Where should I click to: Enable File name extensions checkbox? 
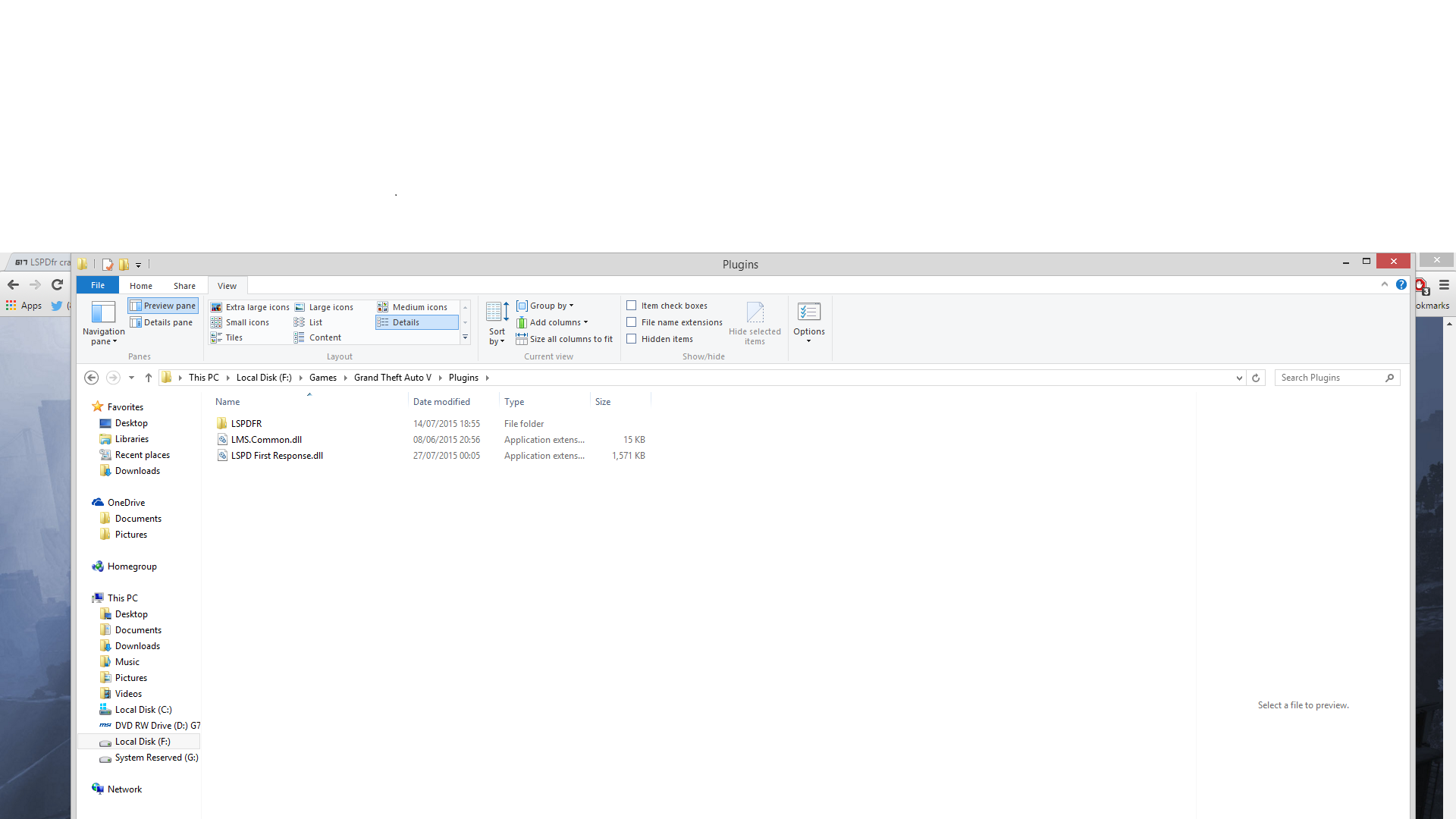tap(632, 322)
